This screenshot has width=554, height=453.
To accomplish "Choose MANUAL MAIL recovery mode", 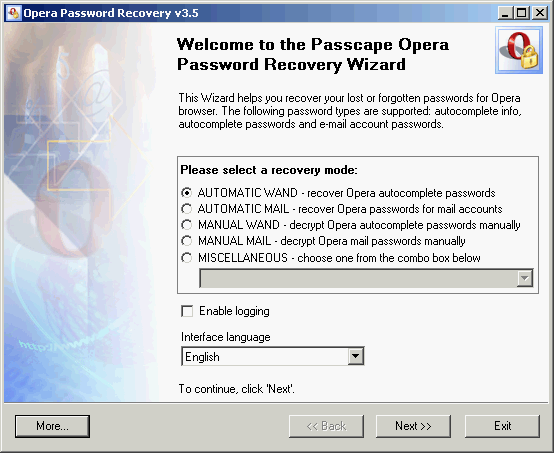I will click(x=187, y=241).
